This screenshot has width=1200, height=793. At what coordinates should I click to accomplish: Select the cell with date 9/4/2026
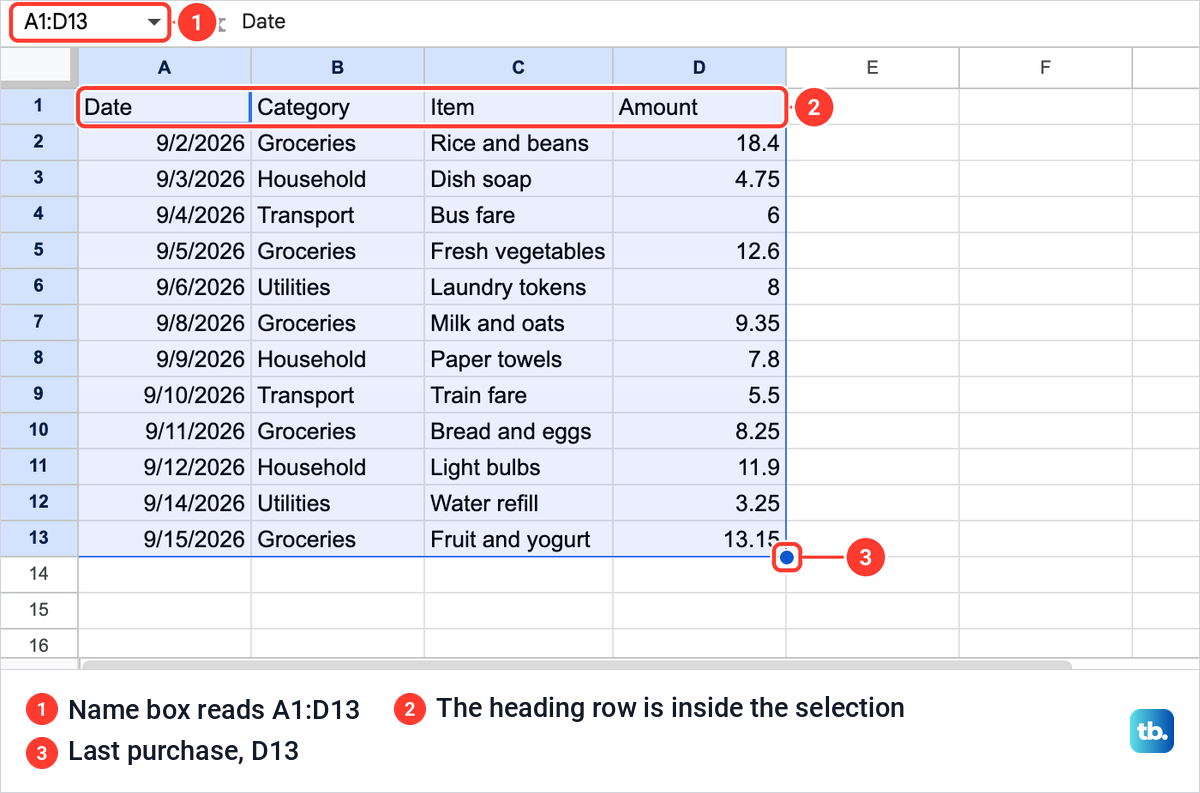pyautogui.click(x=165, y=215)
